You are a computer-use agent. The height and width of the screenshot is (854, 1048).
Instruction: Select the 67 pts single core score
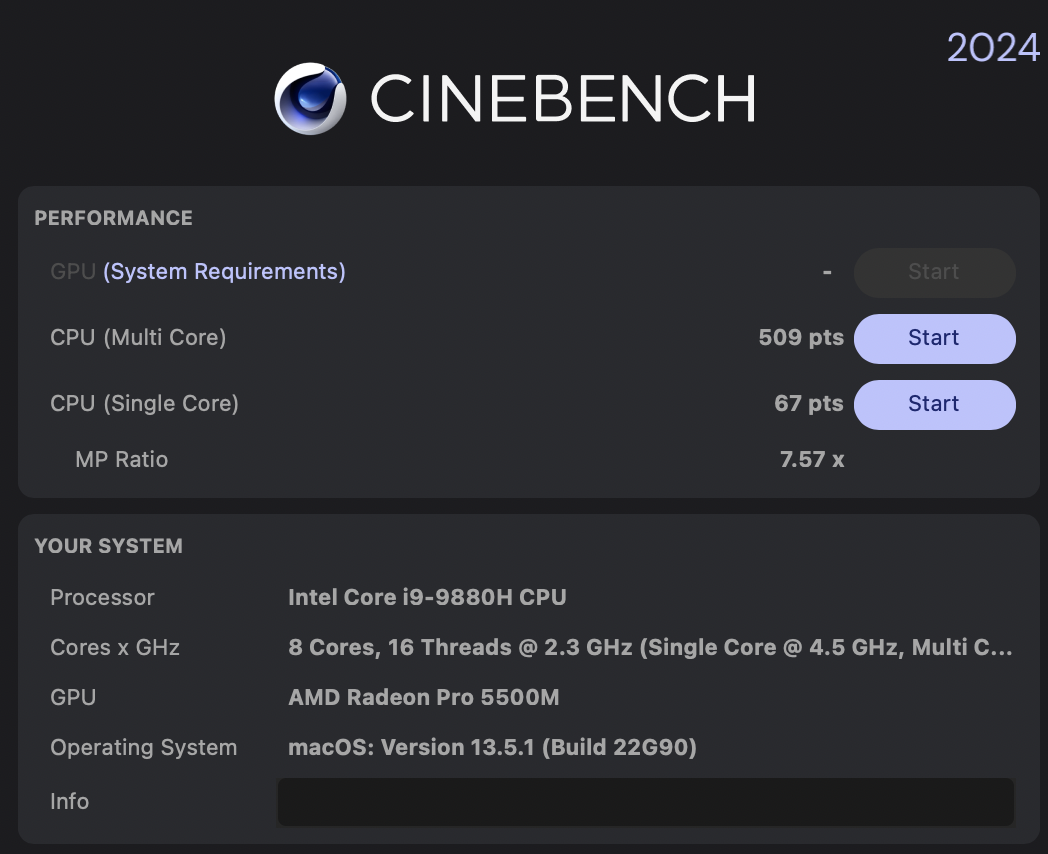(809, 404)
